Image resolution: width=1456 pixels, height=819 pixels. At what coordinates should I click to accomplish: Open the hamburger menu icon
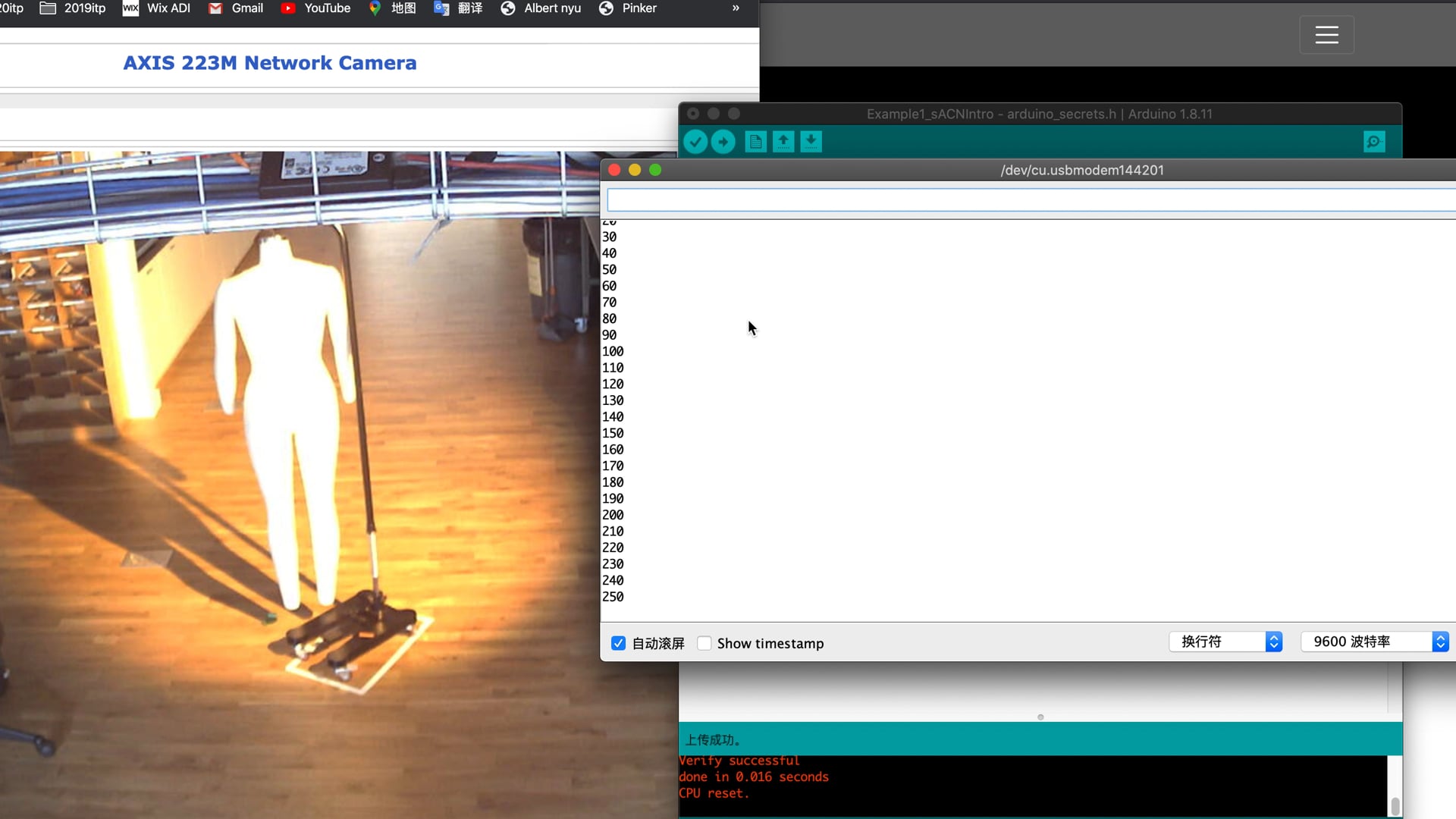[x=1326, y=35]
